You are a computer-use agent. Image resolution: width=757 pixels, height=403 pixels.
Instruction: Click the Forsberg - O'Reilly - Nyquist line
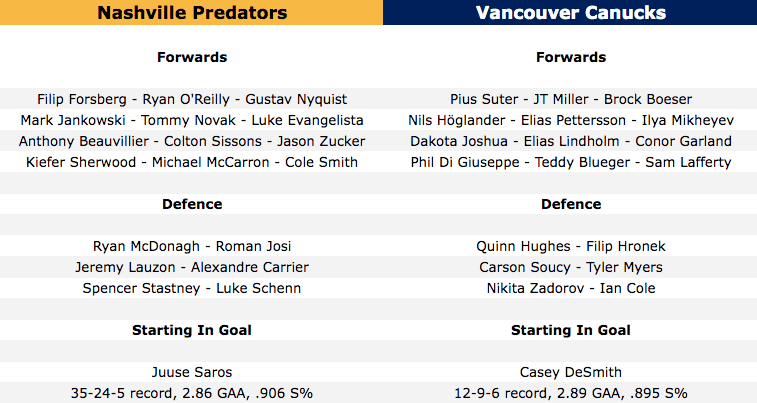pyautogui.click(x=192, y=99)
